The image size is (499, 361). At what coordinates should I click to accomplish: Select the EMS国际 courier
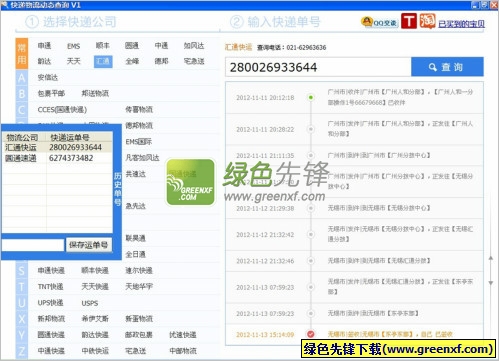coord(139,142)
